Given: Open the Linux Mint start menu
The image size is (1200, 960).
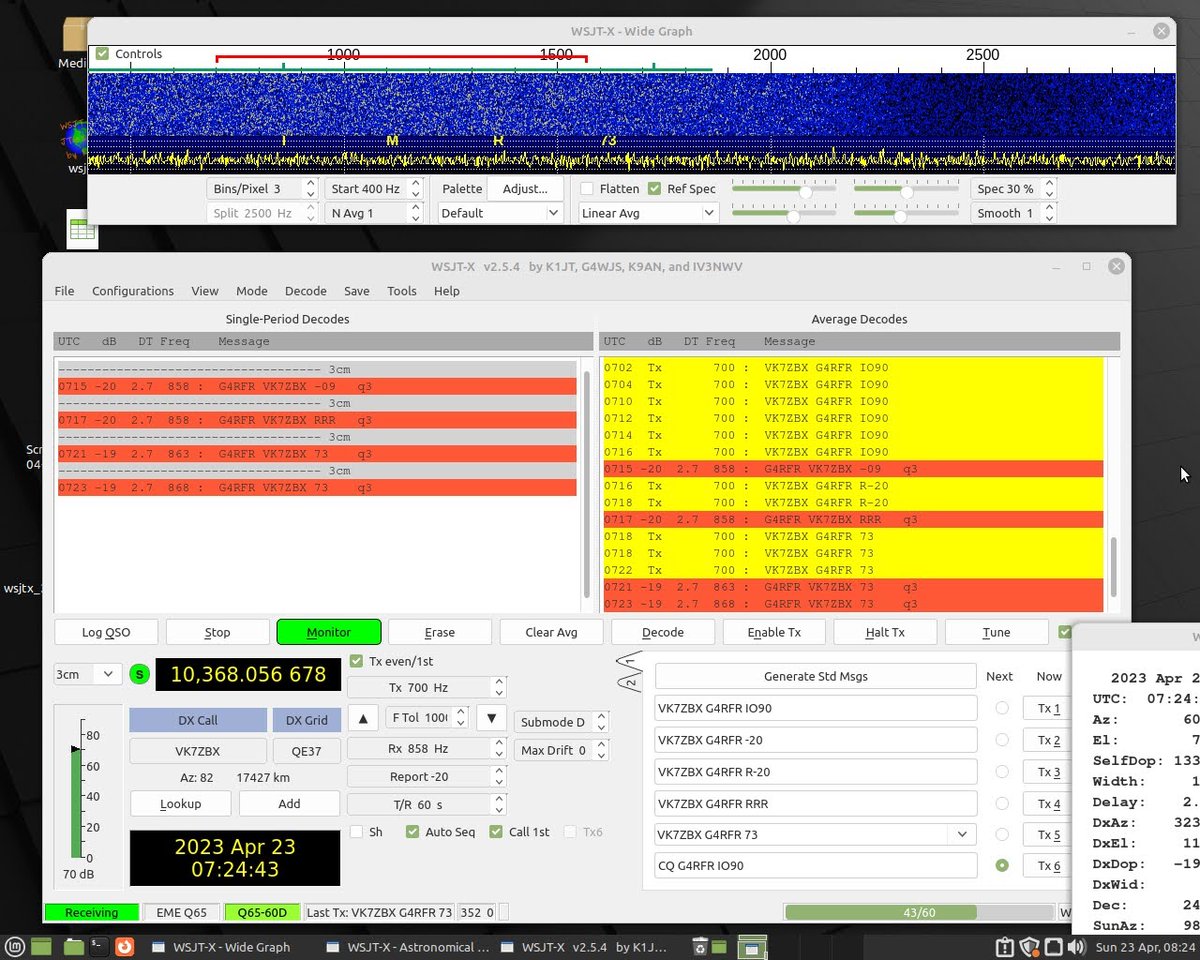Looking at the screenshot, I should pos(14,946).
